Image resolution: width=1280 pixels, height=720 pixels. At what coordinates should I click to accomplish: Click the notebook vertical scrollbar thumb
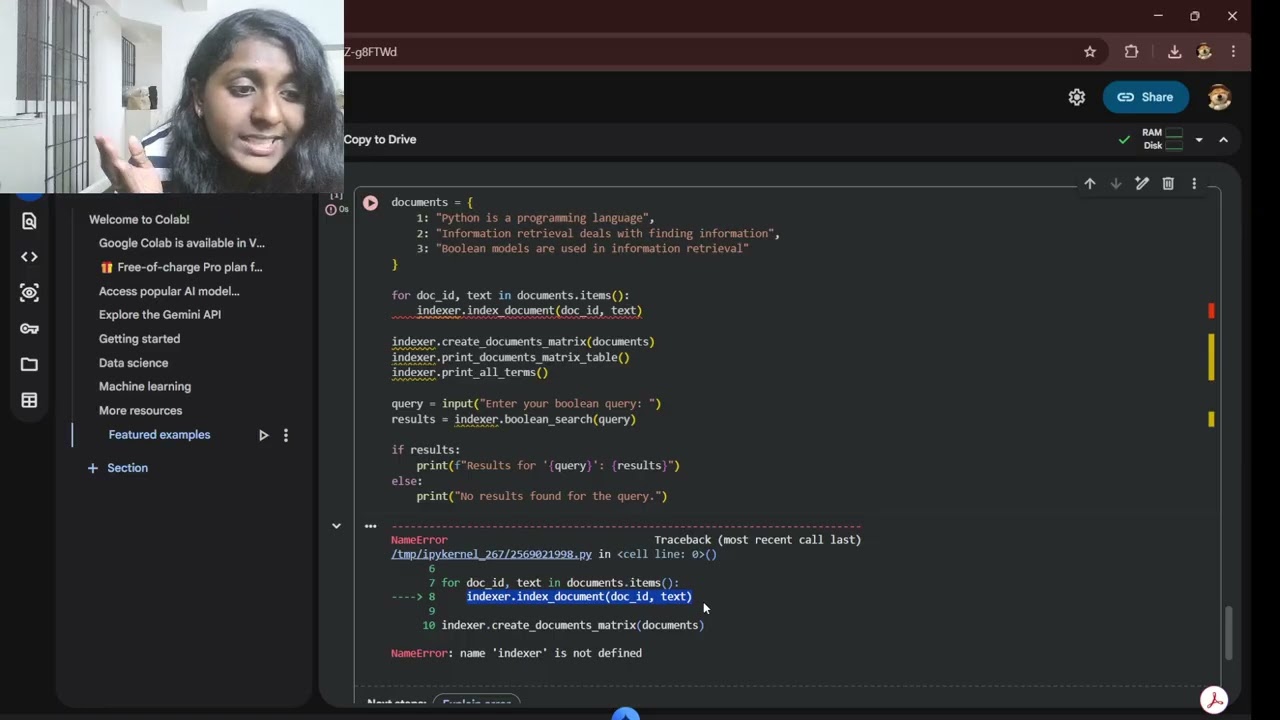pos(1229,632)
